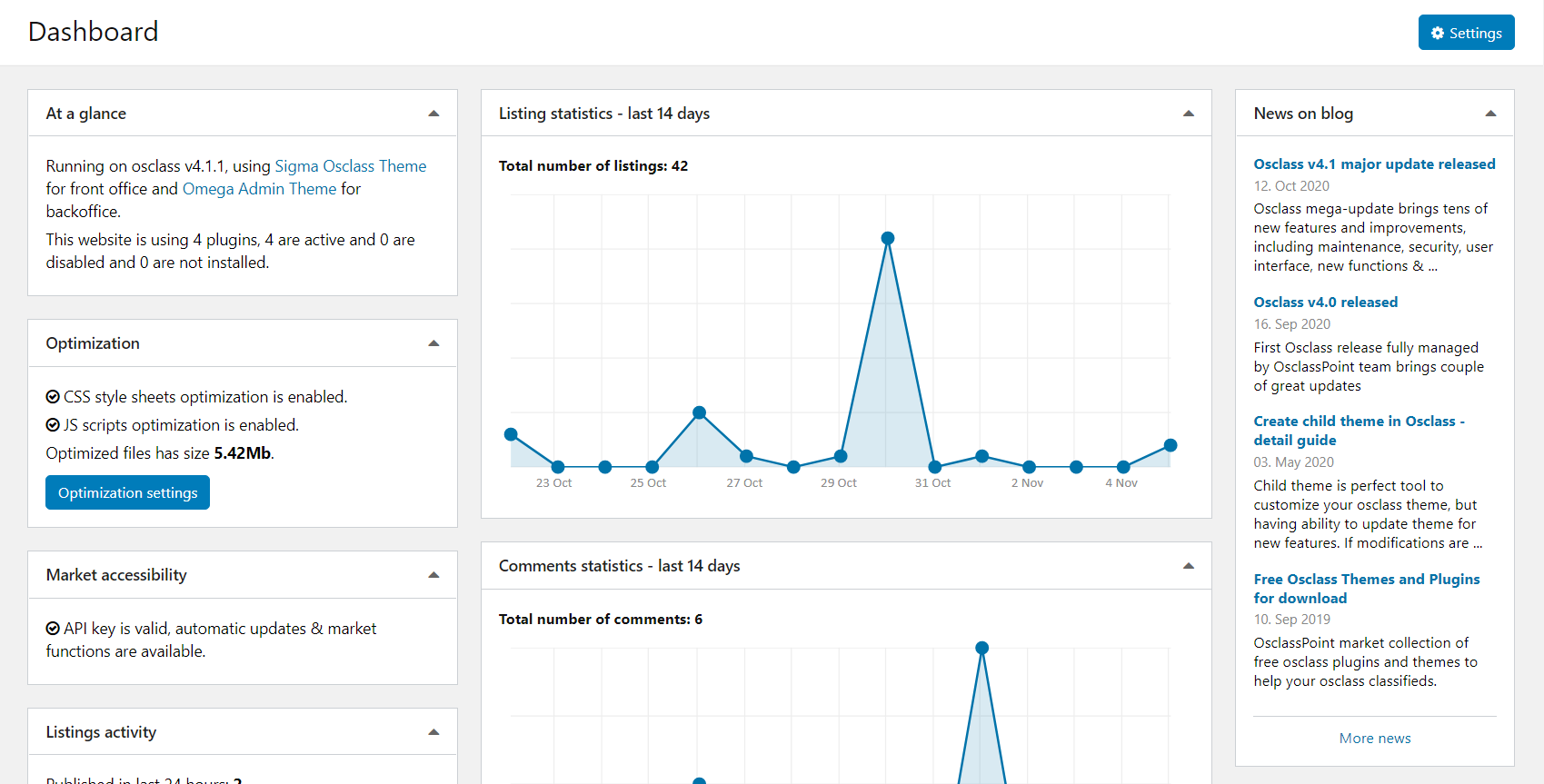This screenshot has height=784, width=1544.
Task: Click the gear icon in Settings button
Action: click(1438, 33)
